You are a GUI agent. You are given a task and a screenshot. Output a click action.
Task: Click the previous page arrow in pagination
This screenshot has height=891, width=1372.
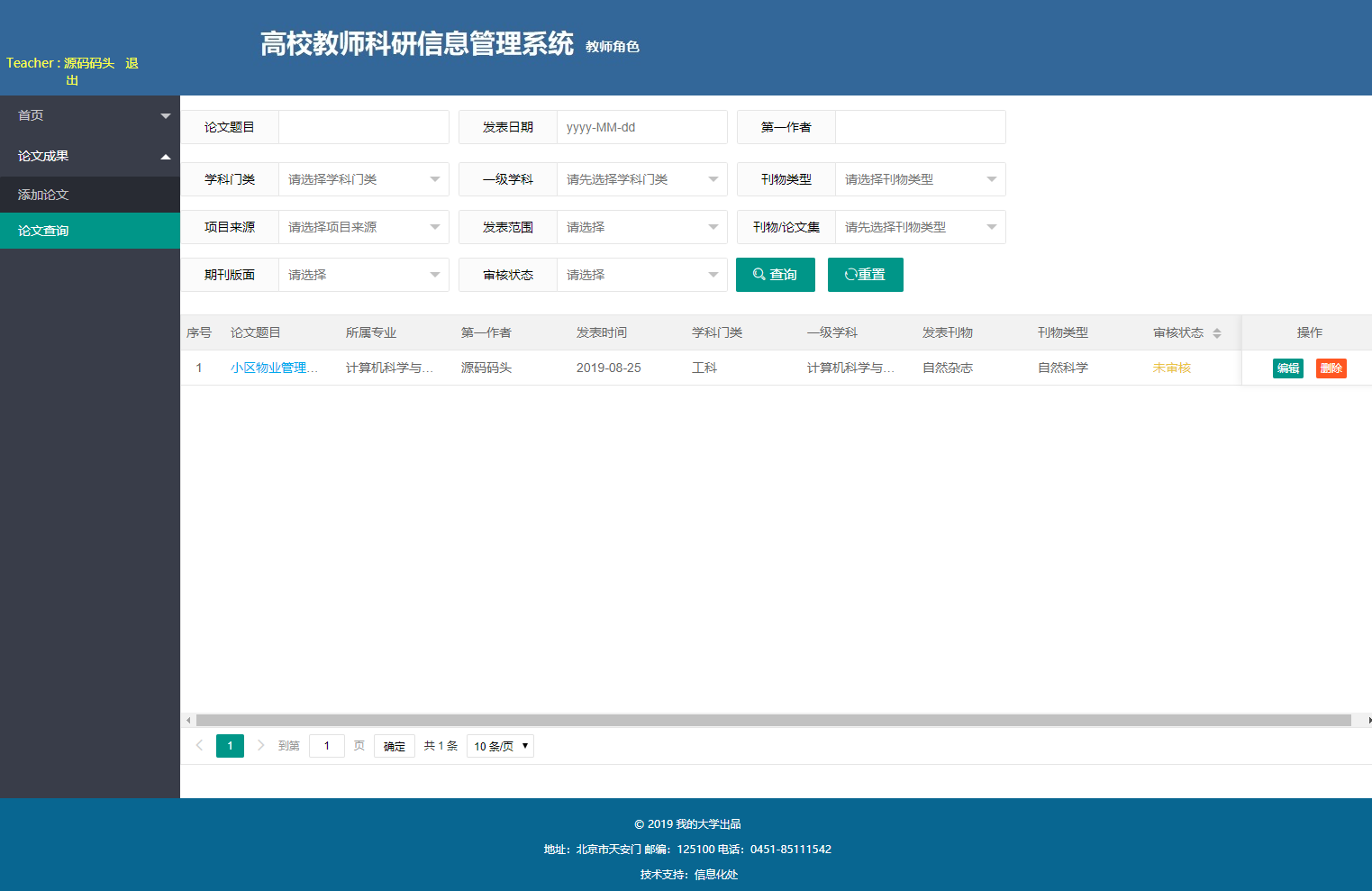click(199, 745)
